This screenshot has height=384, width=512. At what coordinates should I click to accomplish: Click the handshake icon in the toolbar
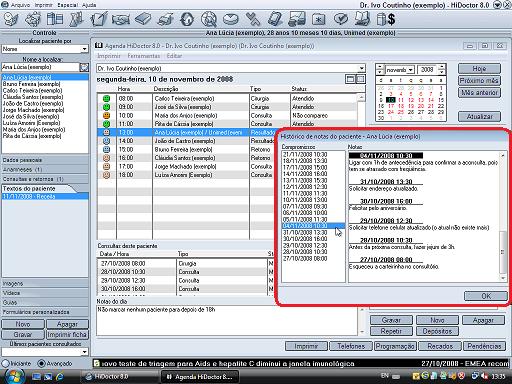click(121, 19)
